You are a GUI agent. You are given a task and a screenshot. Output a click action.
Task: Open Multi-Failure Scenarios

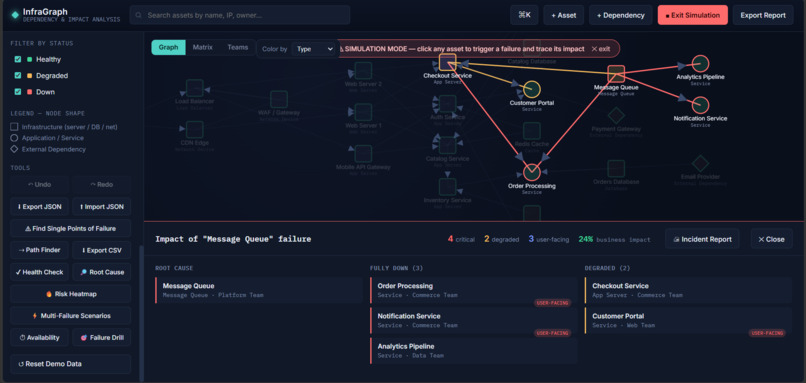tap(70, 316)
